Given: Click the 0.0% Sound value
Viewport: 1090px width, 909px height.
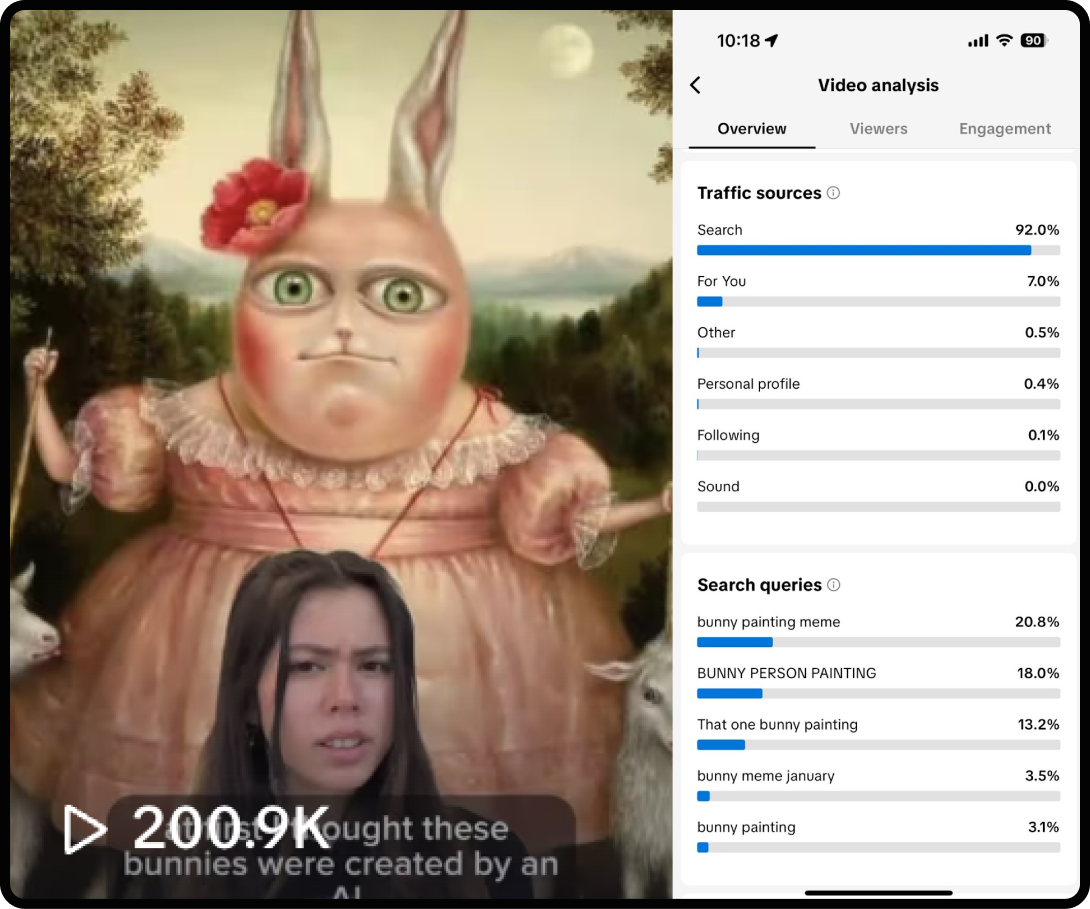Looking at the screenshot, I should tap(1041, 486).
